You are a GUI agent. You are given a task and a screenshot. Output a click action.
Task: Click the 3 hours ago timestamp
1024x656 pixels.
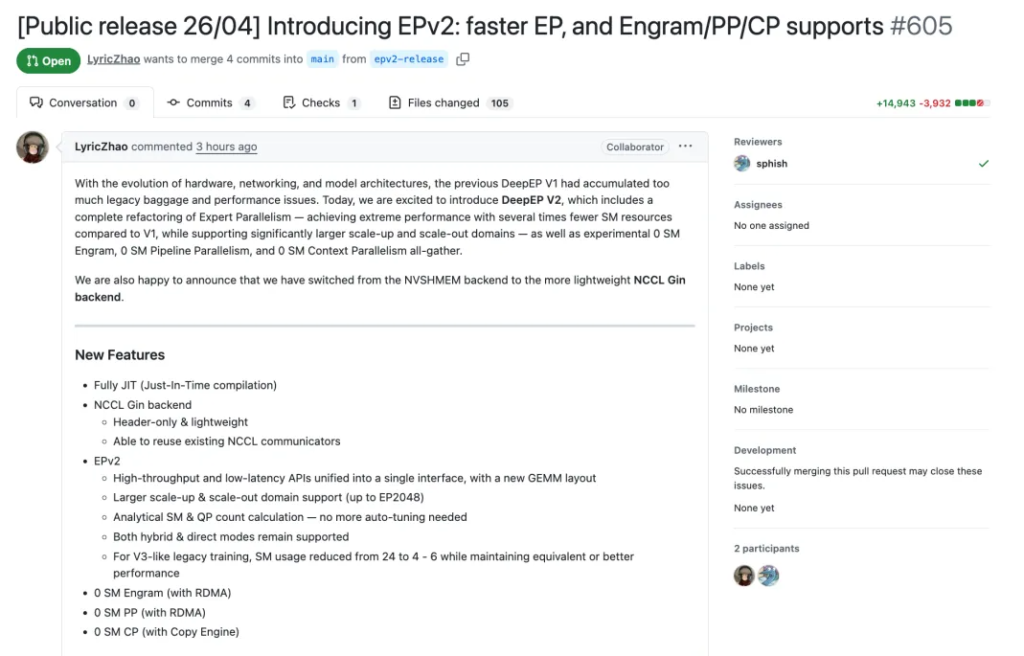[x=226, y=147]
